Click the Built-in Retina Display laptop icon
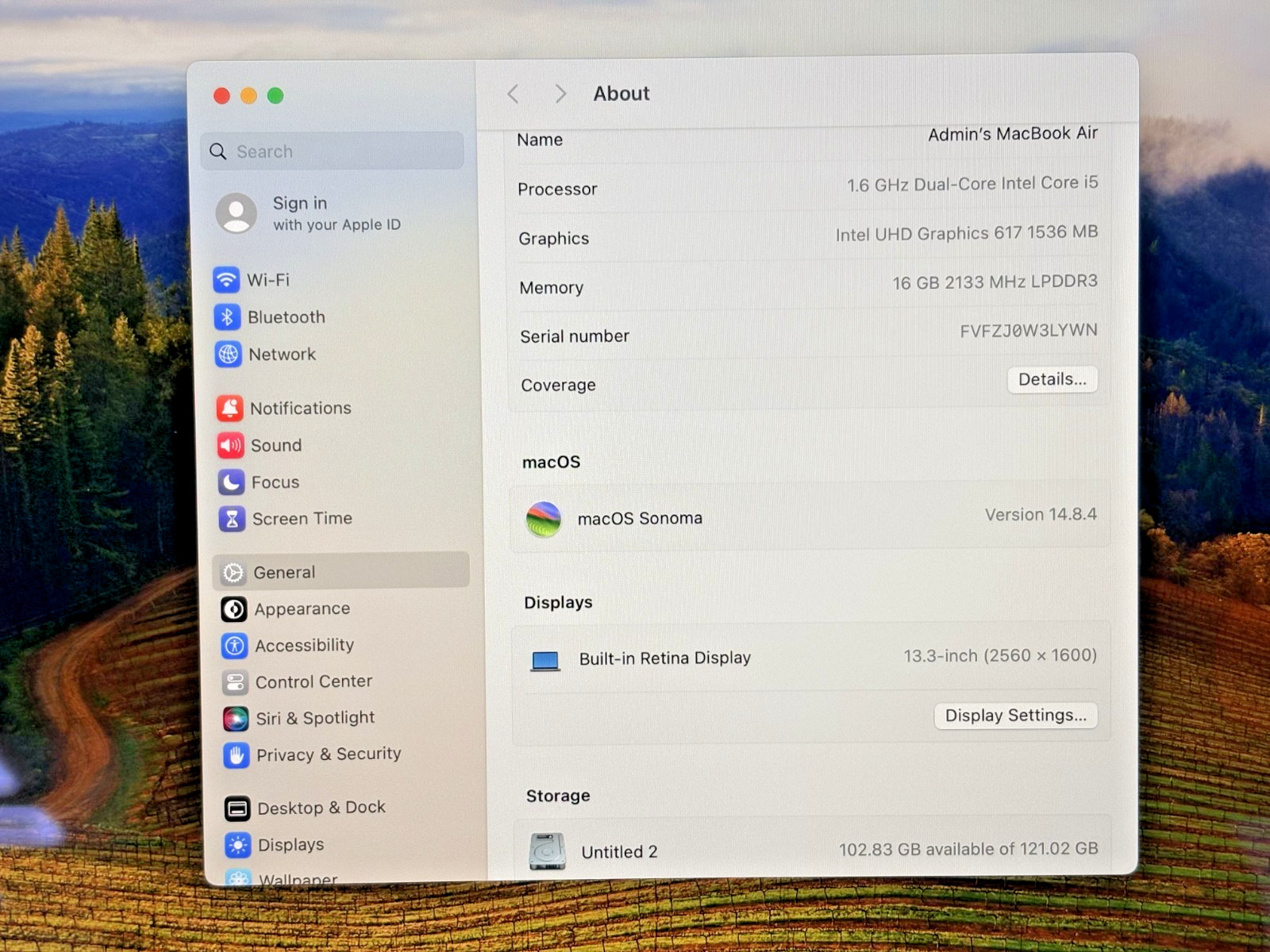This screenshot has width=1270, height=952. click(x=545, y=661)
